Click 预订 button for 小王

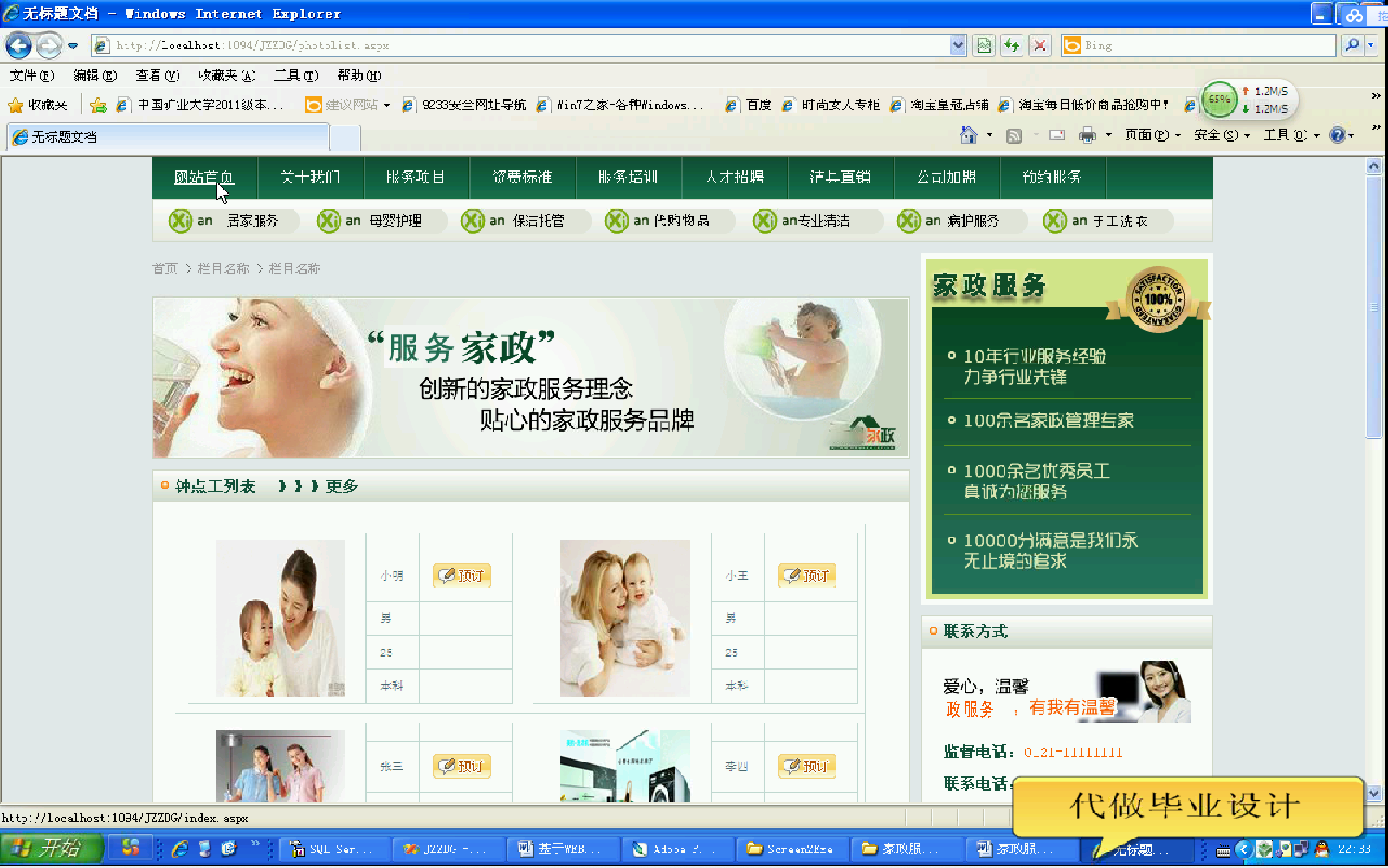tap(807, 575)
